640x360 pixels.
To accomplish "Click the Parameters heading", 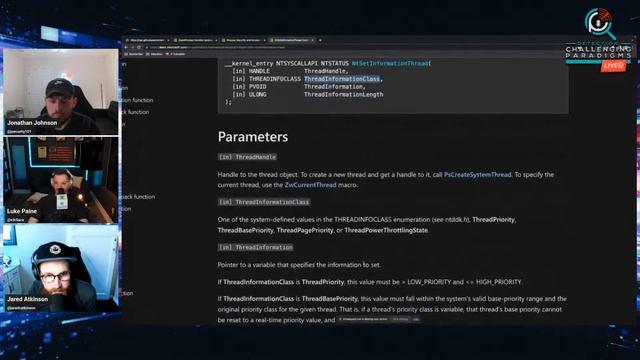I will [253, 137].
